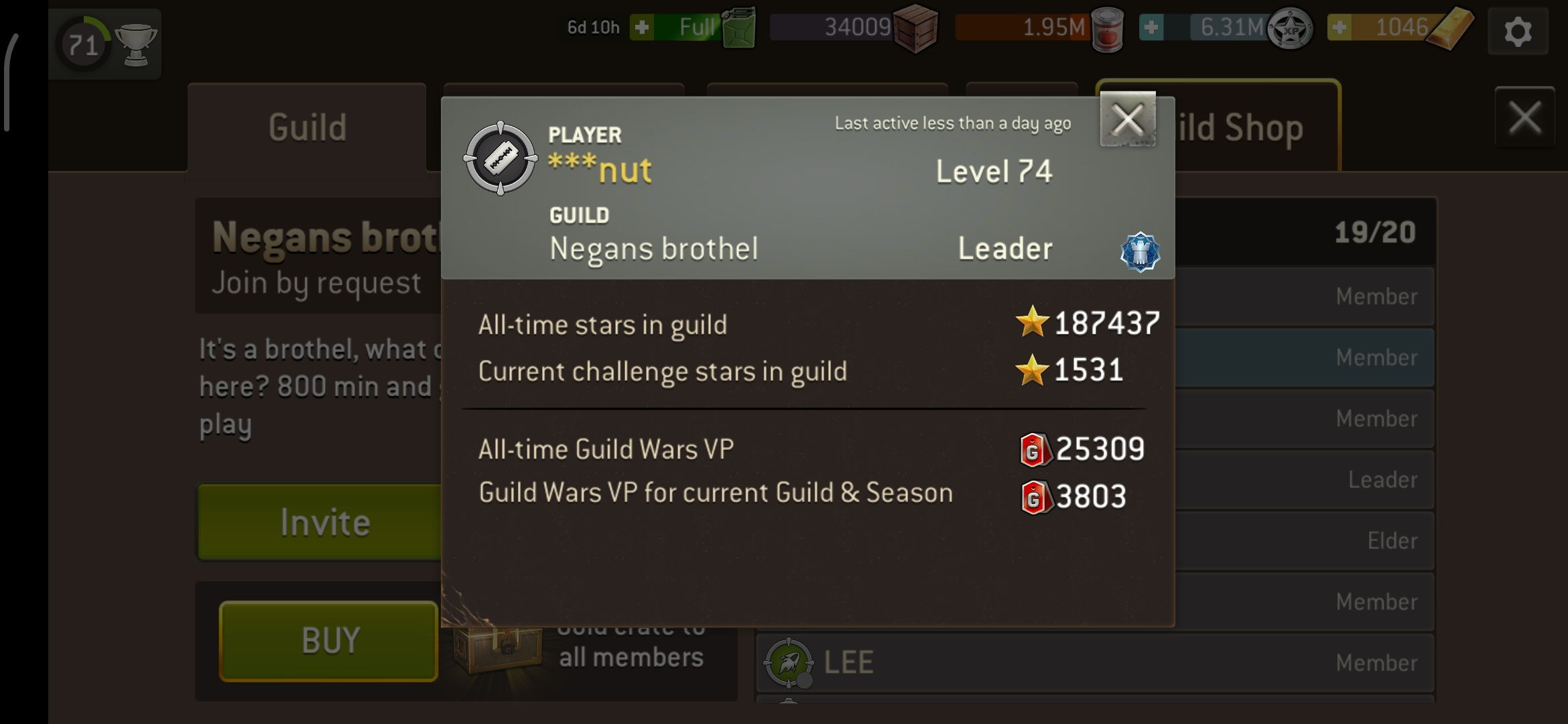The image size is (1568, 724).
Task: Switch to the Guild tab
Action: [x=307, y=127]
